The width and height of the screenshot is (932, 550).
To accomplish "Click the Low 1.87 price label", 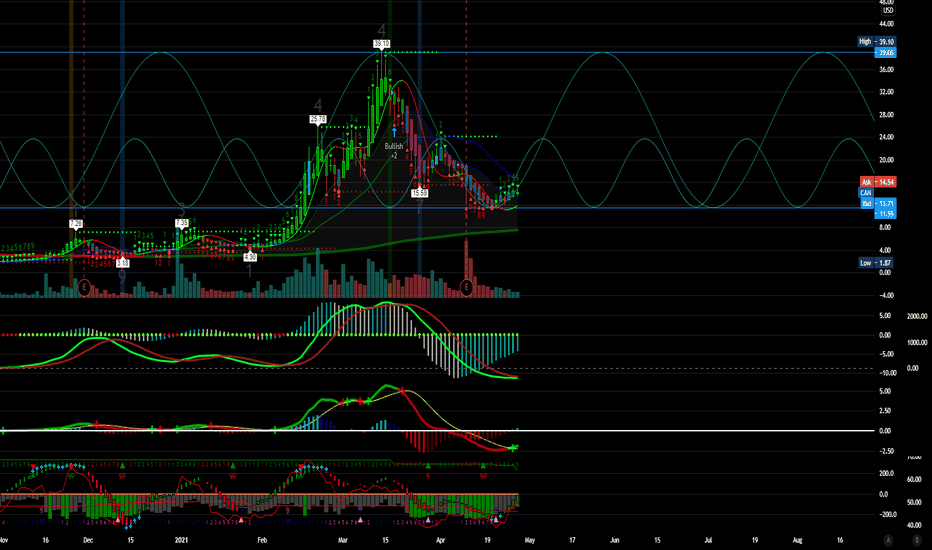I will tap(876, 262).
